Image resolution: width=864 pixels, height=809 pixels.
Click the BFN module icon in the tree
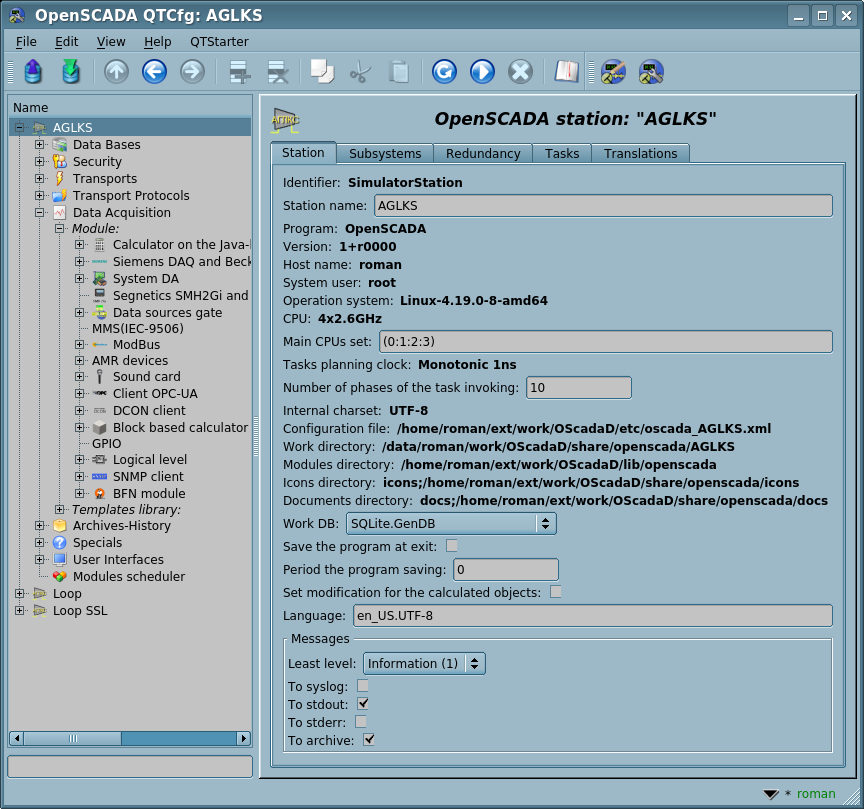point(99,494)
